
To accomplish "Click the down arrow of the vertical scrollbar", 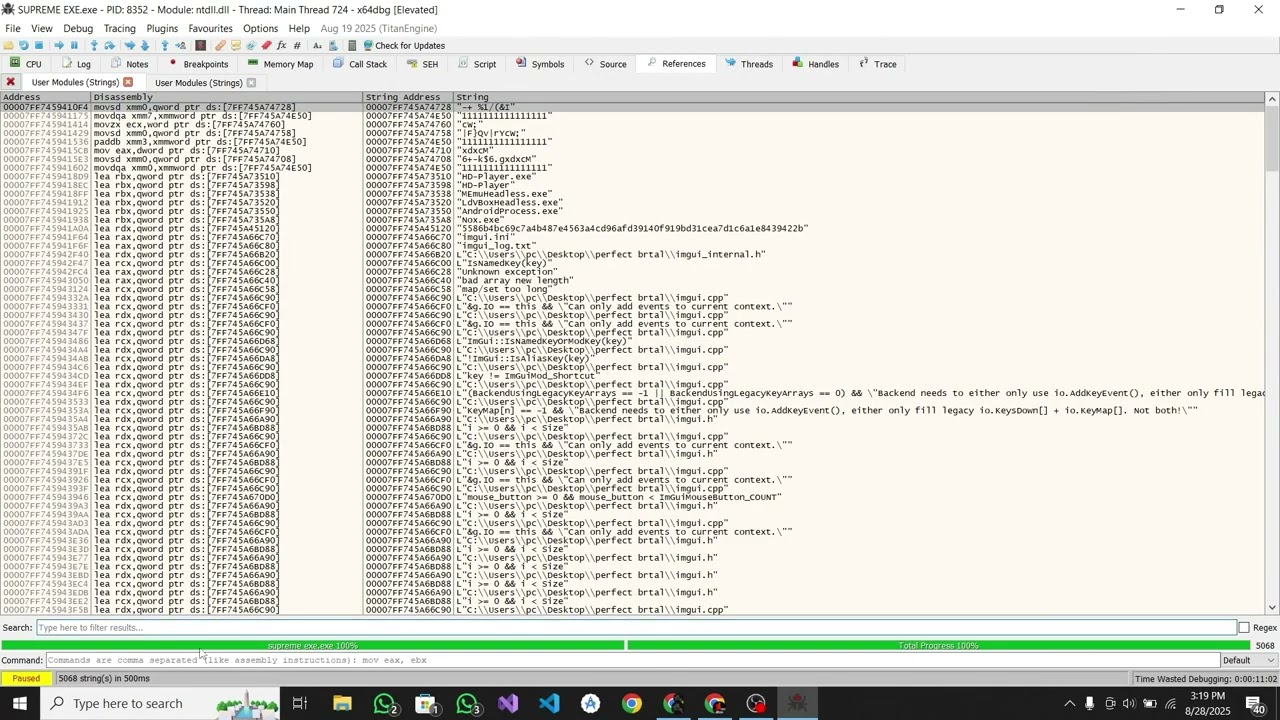I will (x=1272, y=608).
